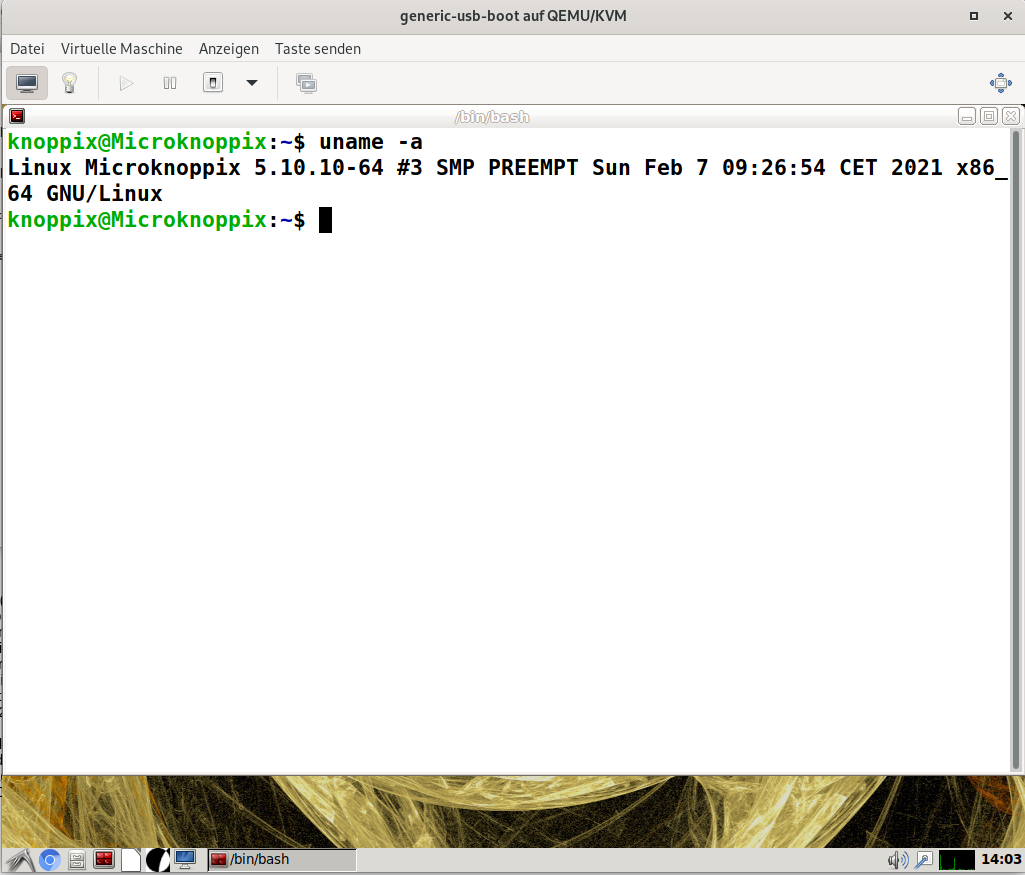This screenshot has height=875, width=1025.
Task: Open the file manager from the taskbar
Action: point(77,860)
